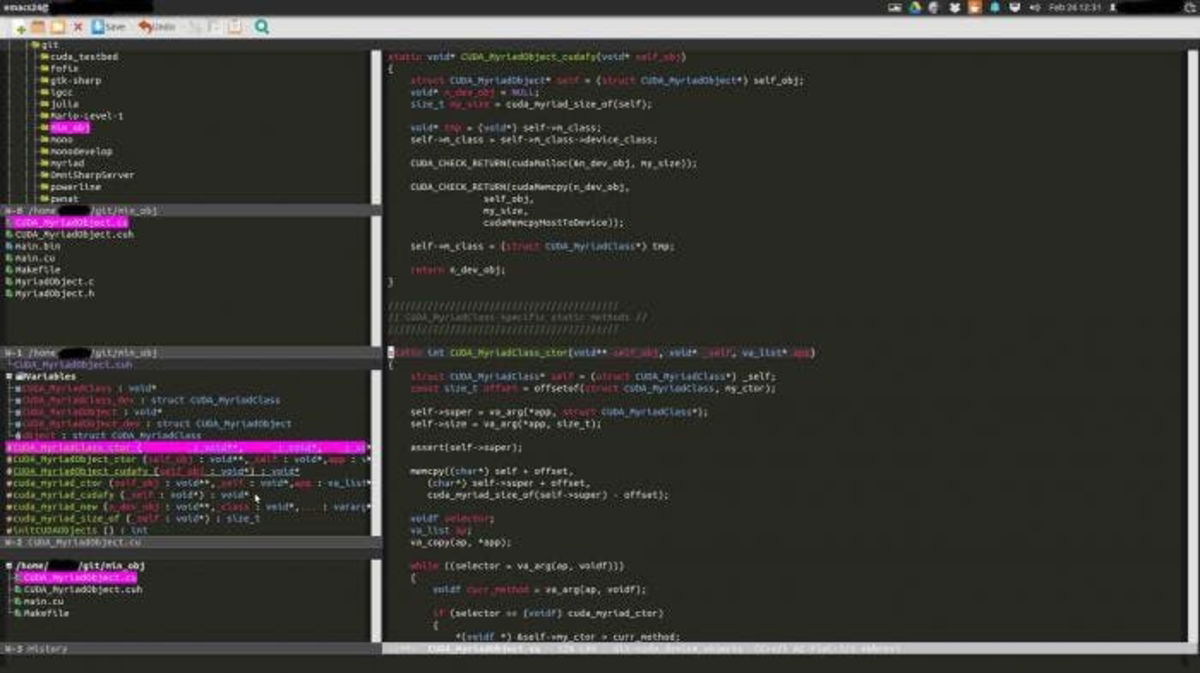The height and width of the screenshot is (673, 1200).
Task: Click the Cut scissors toolbar icon
Action: tap(194, 27)
